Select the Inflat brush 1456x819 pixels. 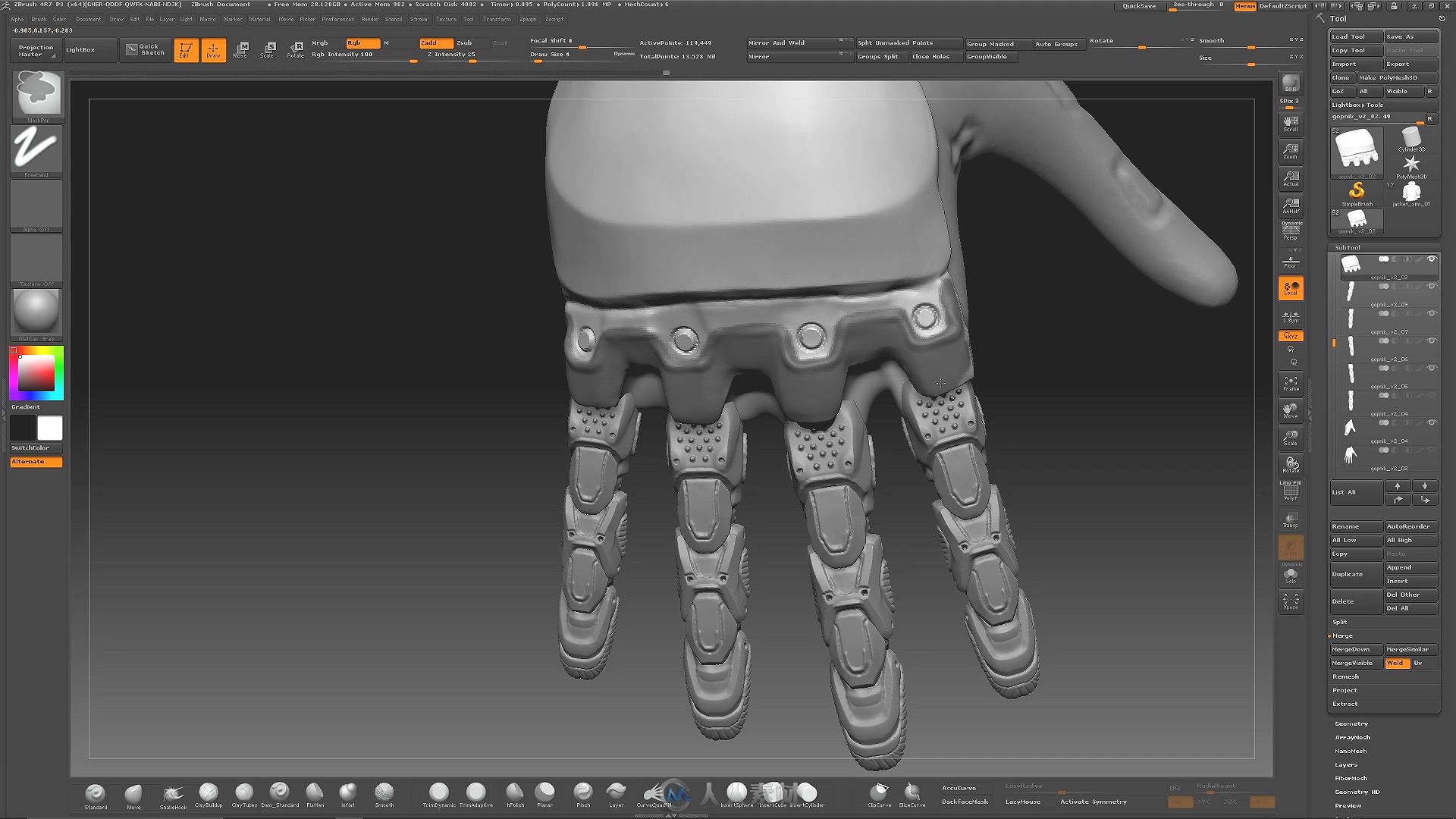(x=348, y=795)
